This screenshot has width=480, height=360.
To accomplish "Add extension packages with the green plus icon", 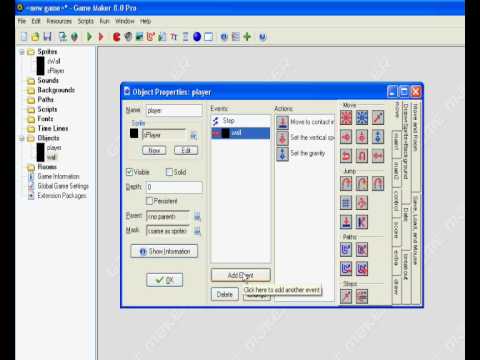I will pos(247,36).
